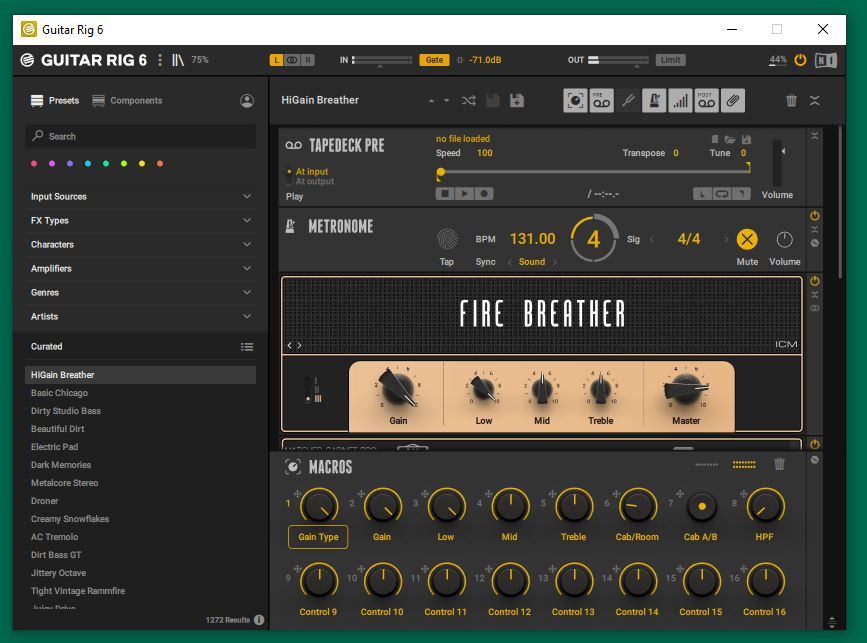867x643 pixels.
Task: Click the preset Search field
Action: coord(140,136)
